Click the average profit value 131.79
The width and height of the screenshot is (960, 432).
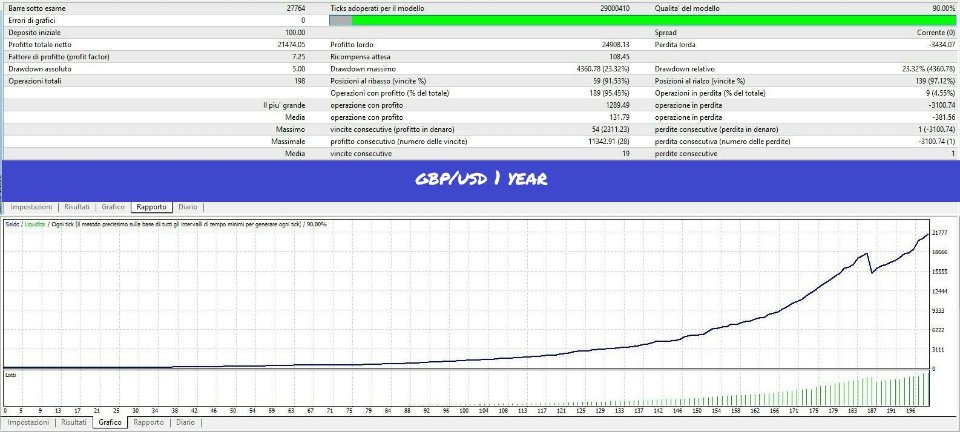[620, 117]
